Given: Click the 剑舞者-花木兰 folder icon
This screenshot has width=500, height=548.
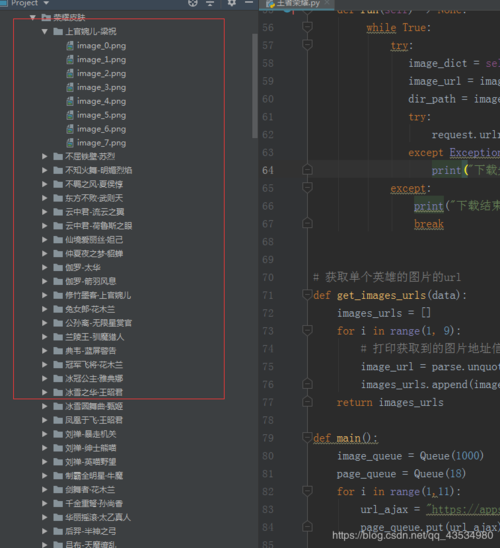Looking at the screenshot, I should [58, 489].
